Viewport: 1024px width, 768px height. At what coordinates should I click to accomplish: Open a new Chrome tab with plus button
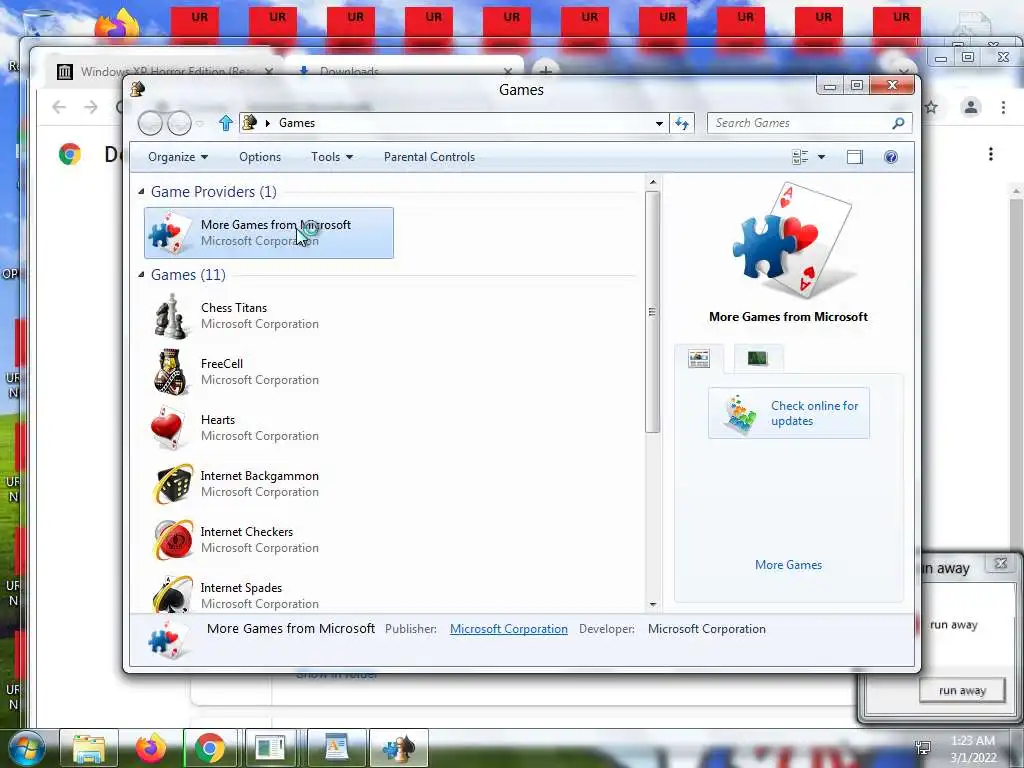(545, 69)
